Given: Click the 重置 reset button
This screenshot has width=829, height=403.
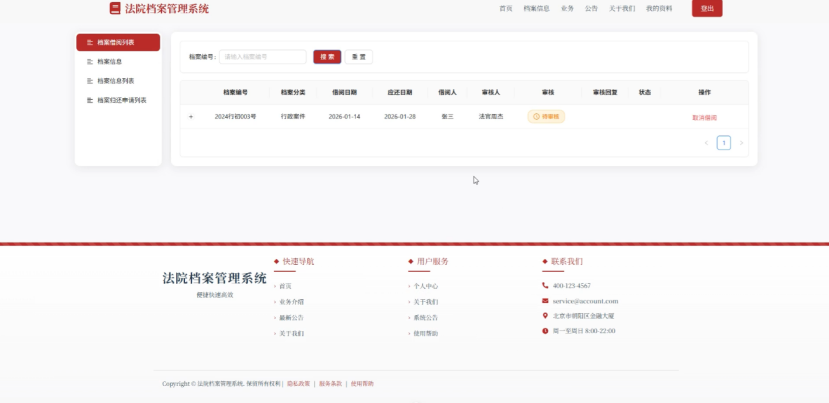Looking at the screenshot, I should tap(358, 57).
